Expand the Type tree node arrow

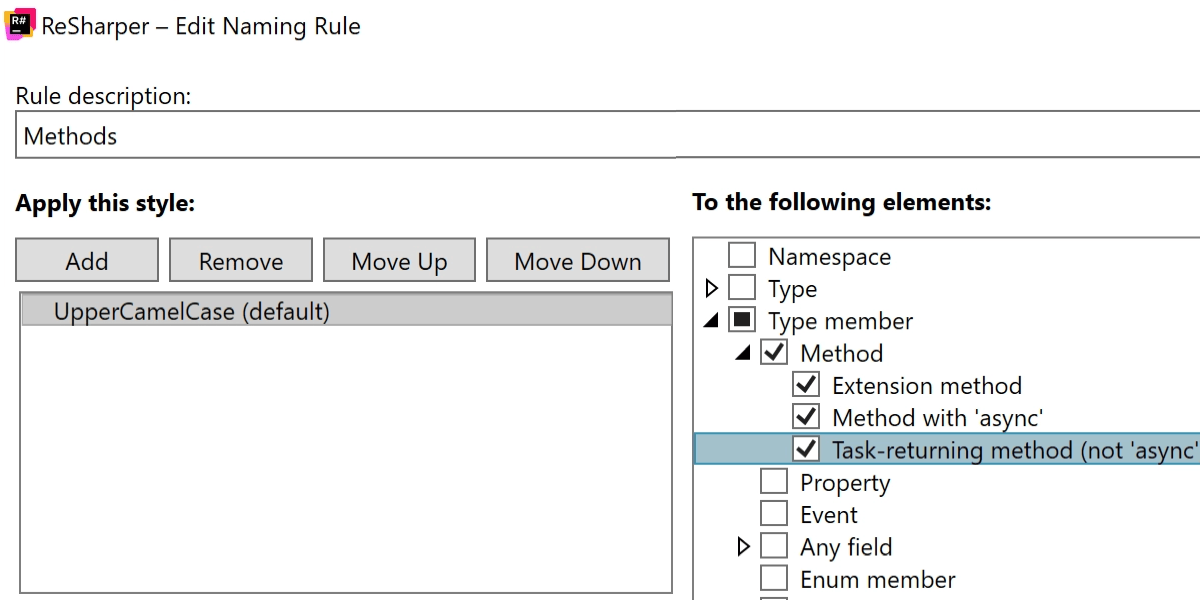pyautogui.click(x=711, y=289)
